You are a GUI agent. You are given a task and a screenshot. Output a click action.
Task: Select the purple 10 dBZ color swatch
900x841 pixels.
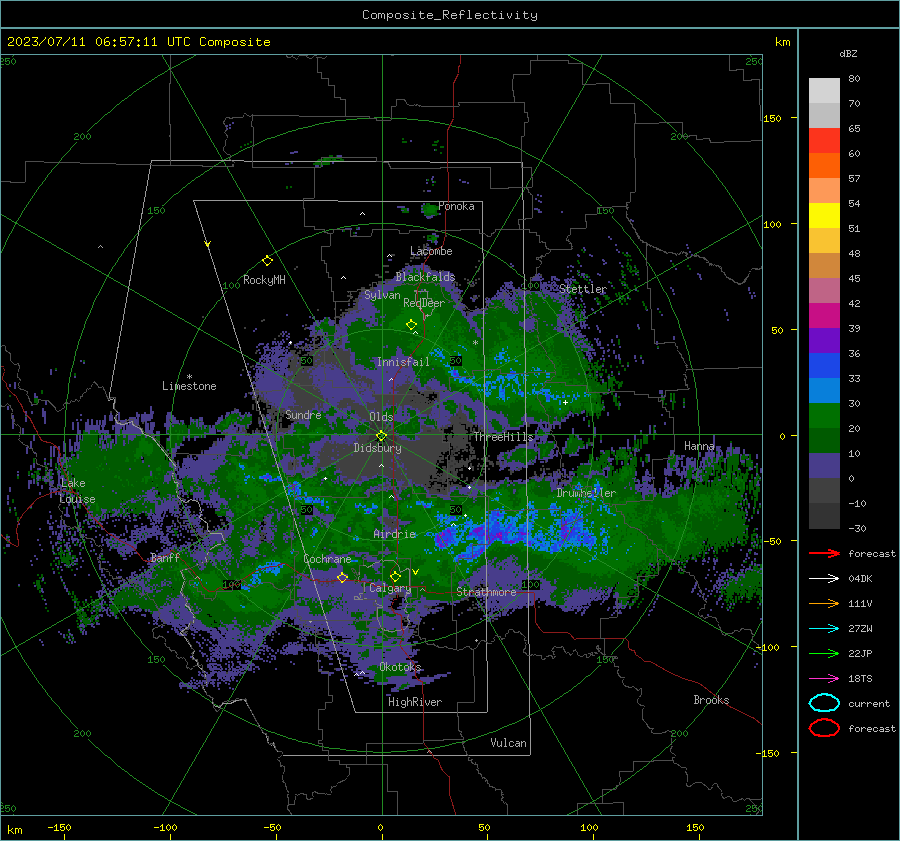[x=824, y=466]
